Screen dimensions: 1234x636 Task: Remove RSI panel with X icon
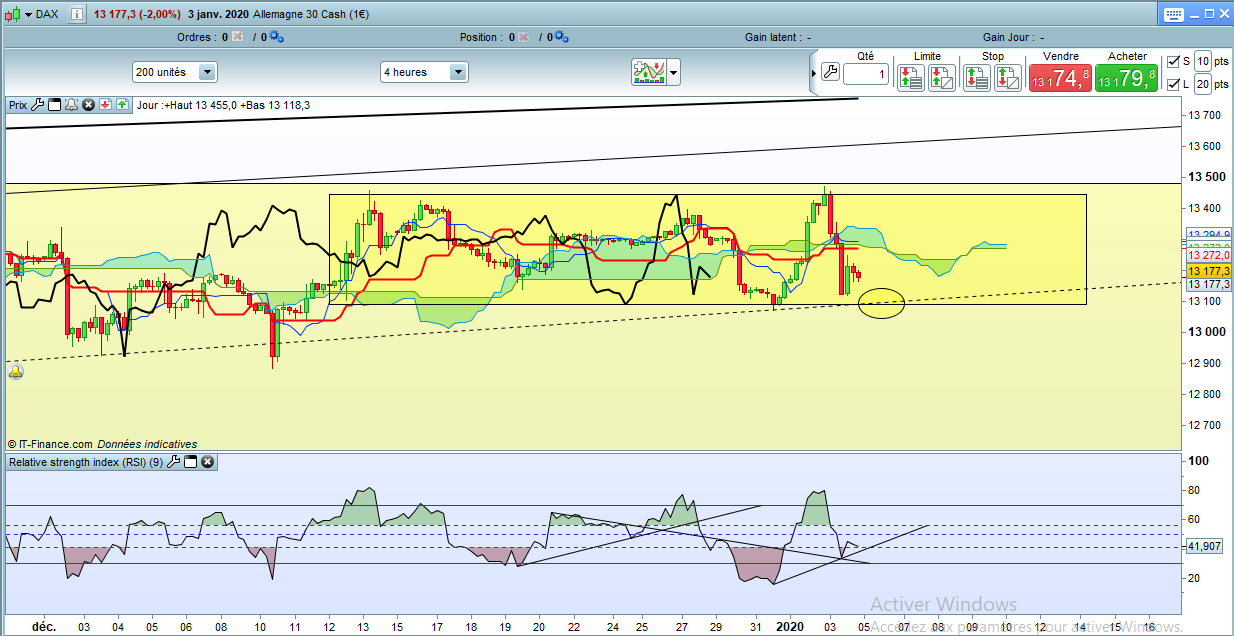click(x=207, y=462)
